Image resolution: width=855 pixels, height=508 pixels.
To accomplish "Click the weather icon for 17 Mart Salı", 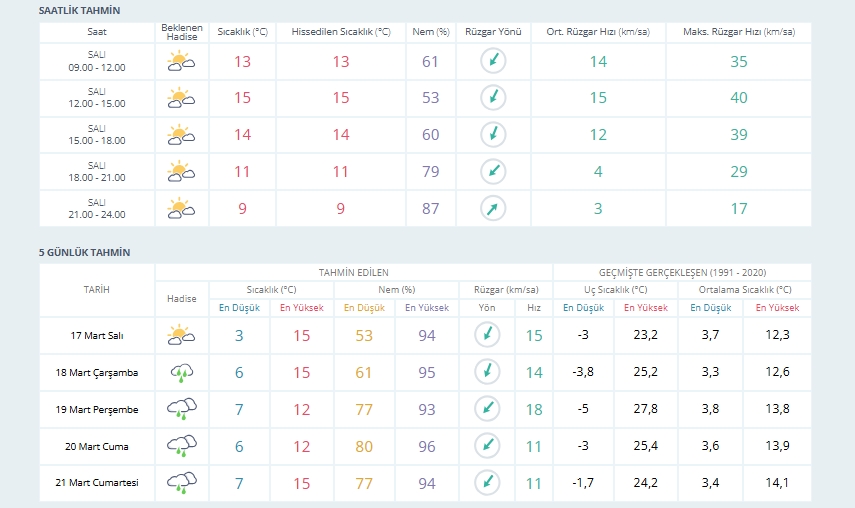I will pos(181,335).
